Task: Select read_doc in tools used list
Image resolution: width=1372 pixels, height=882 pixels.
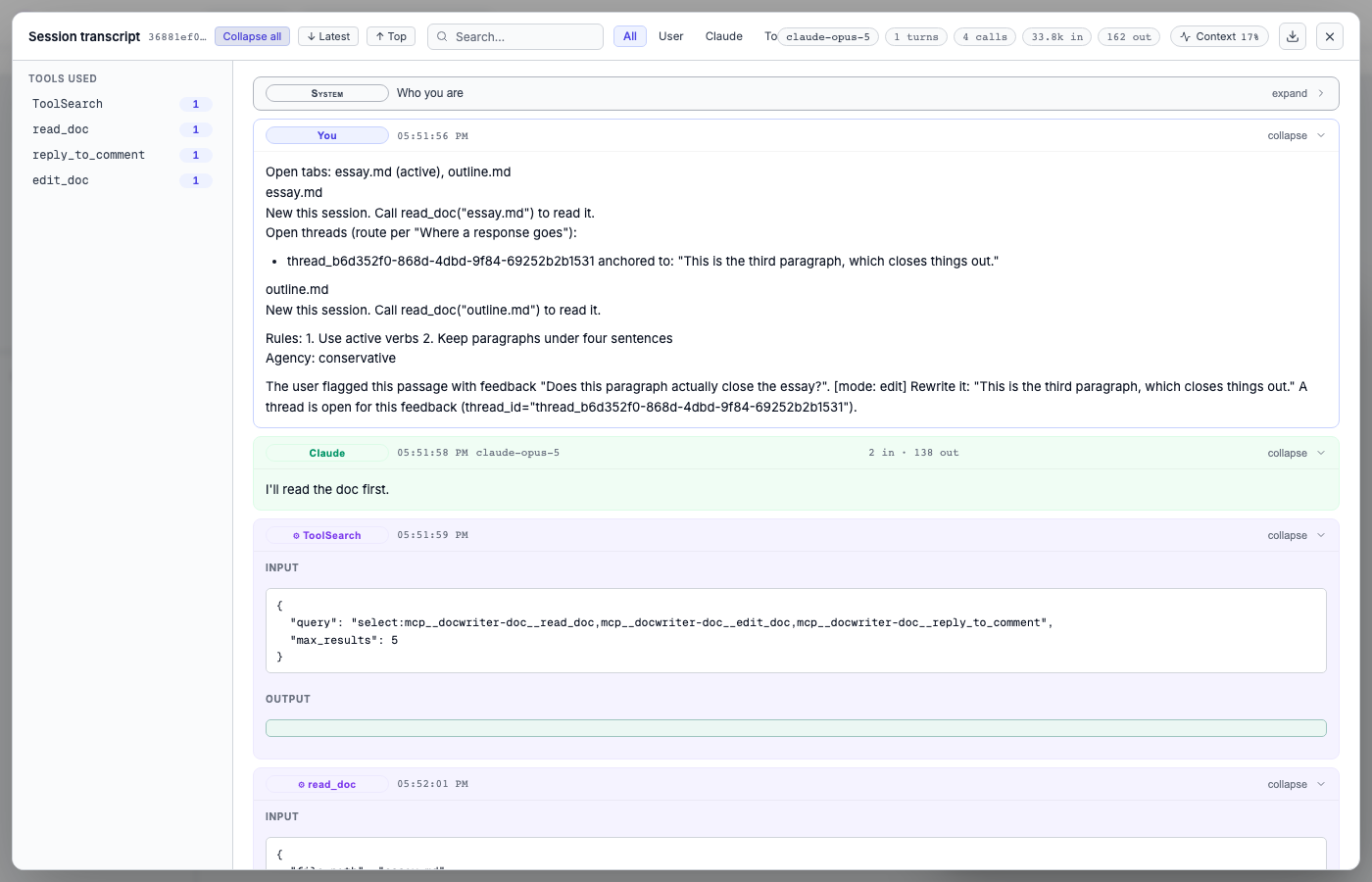Action: 122,129
